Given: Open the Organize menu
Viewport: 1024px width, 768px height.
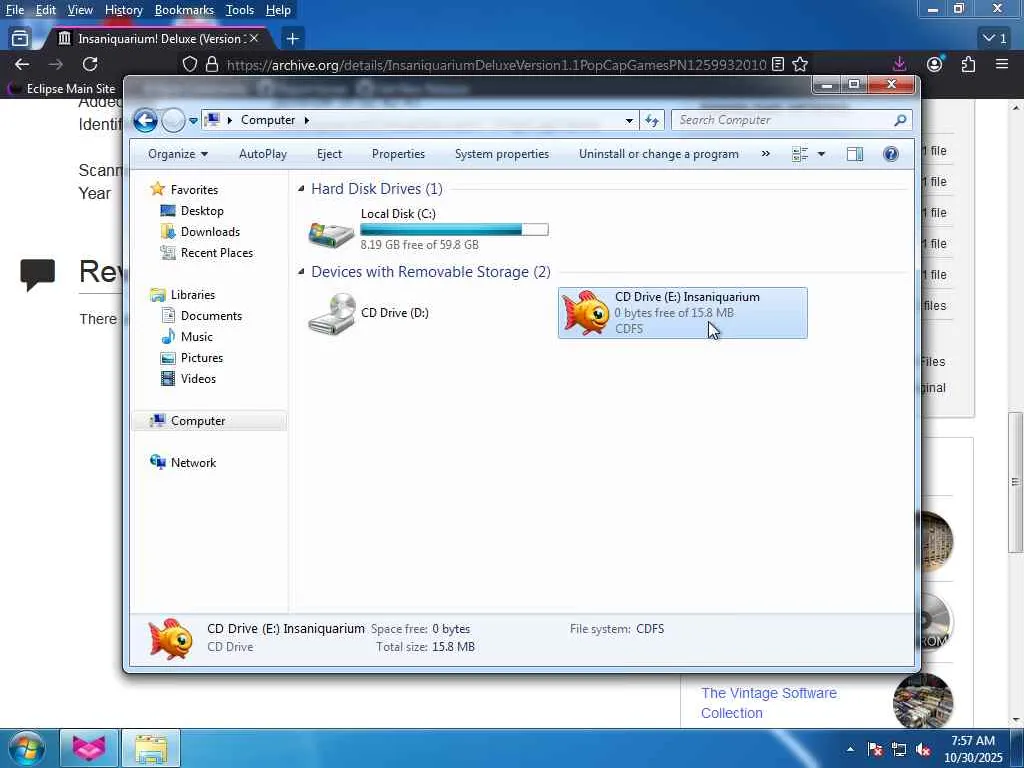Looking at the screenshot, I should click(x=178, y=154).
